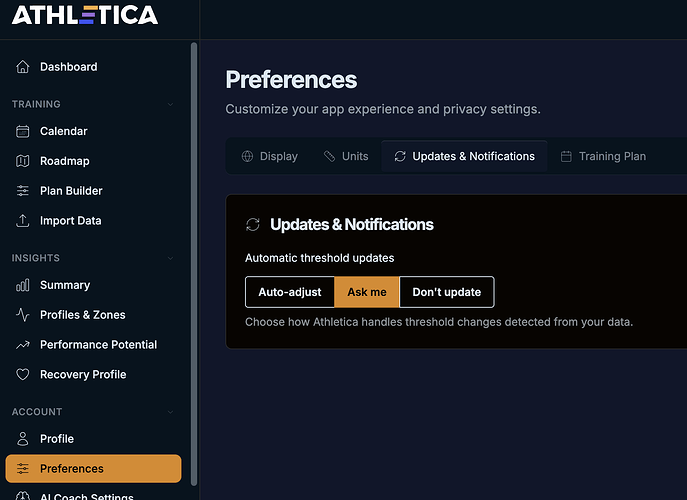Viewport: 687px width, 500px height.
Task: Select the Plan Builder sliders icon
Action: [x=23, y=191]
